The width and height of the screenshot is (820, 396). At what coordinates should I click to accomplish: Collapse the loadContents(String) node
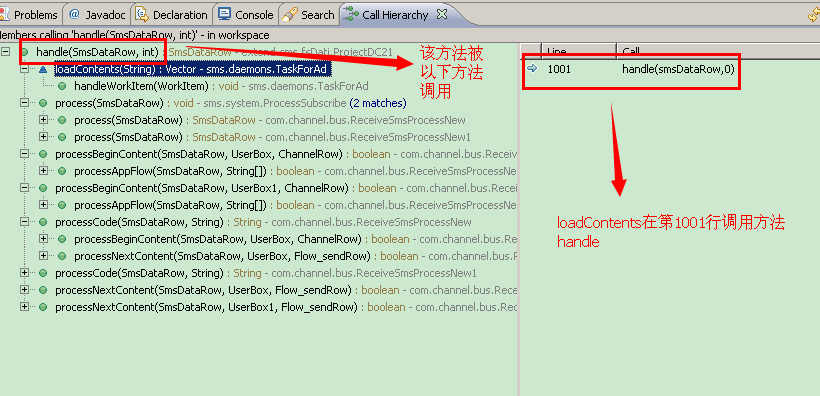(24, 69)
